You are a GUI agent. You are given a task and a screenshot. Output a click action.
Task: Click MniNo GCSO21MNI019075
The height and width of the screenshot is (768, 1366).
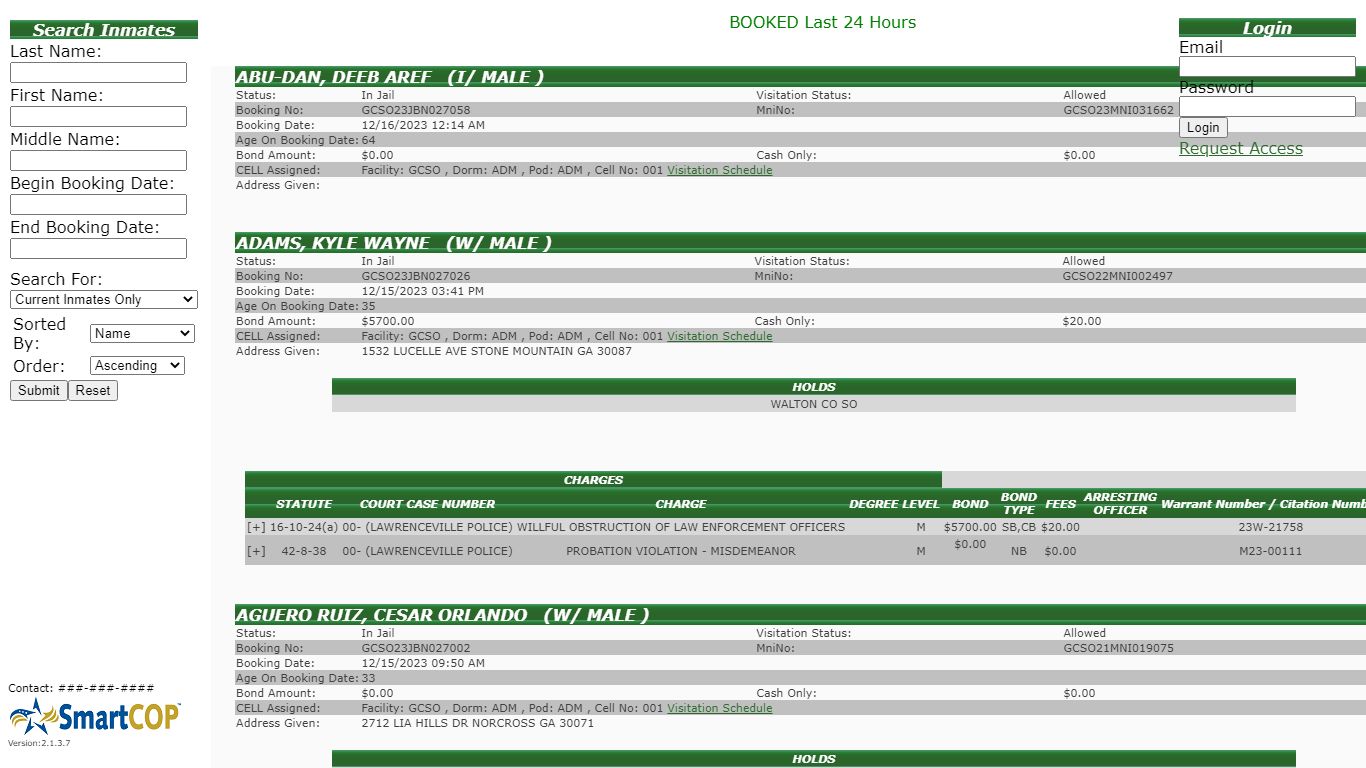1119,648
